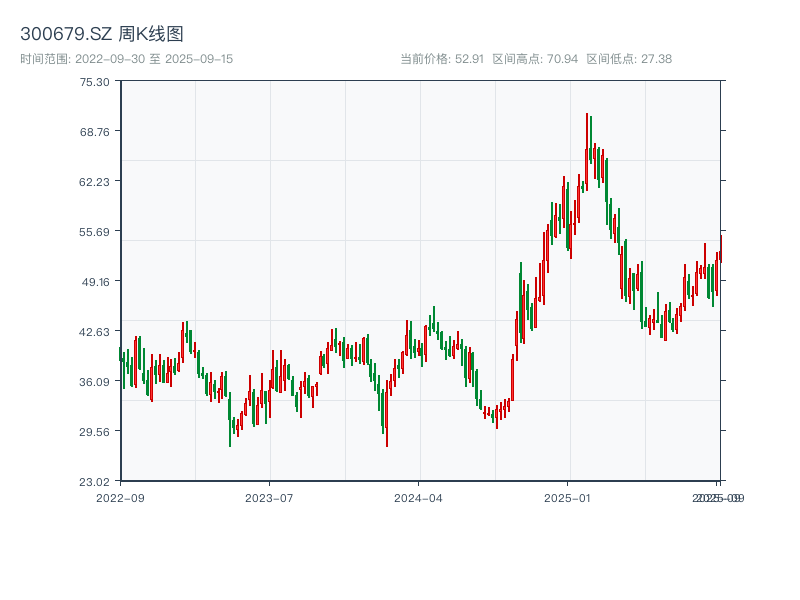Click the 55.69 y-axis label
This screenshot has width=800, height=600.
coord(94,232)
